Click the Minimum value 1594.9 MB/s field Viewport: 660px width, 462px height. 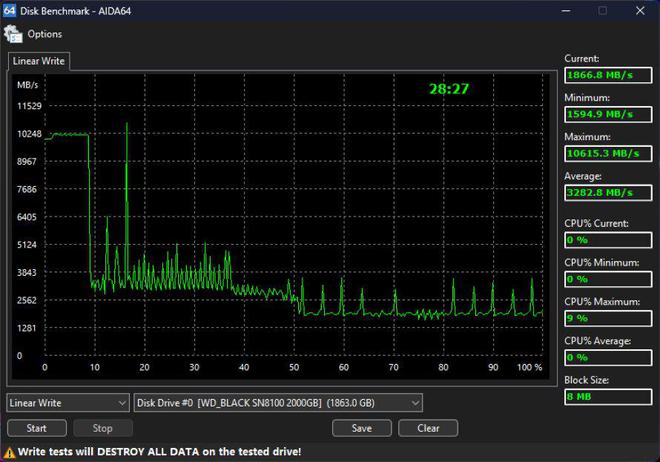point(608,114)
